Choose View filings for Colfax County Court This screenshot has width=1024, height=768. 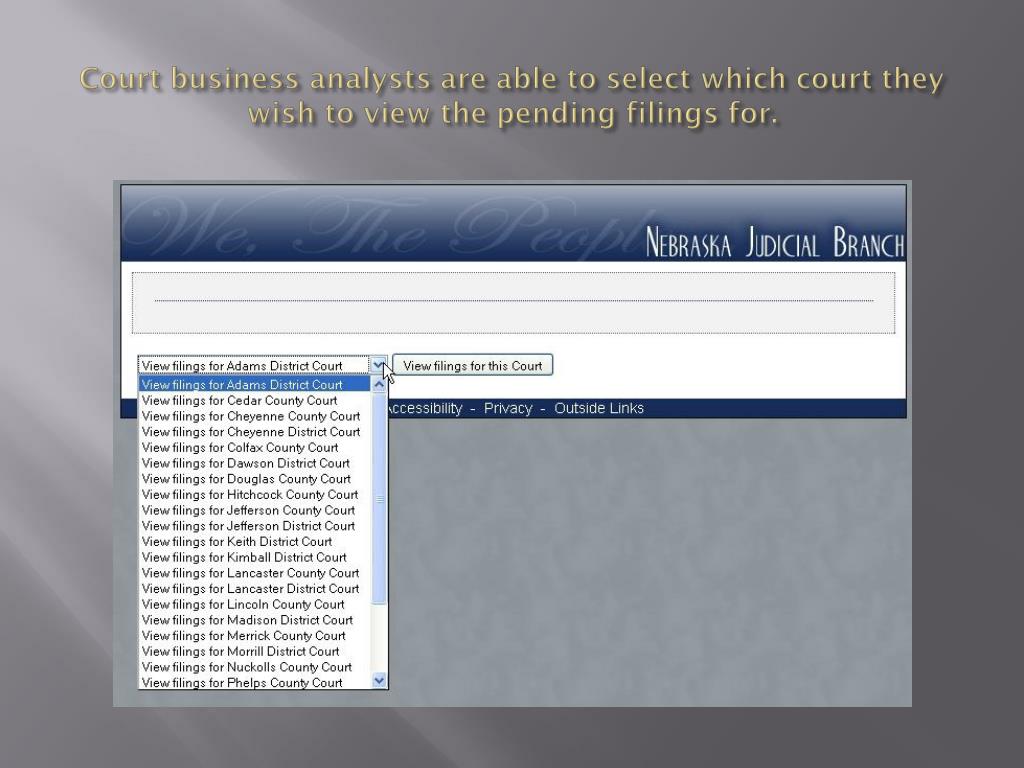[255, 447]
